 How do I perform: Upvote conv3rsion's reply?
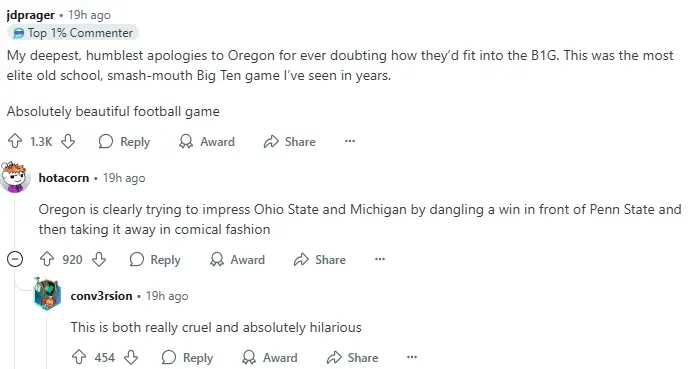[x=79, y=357]
